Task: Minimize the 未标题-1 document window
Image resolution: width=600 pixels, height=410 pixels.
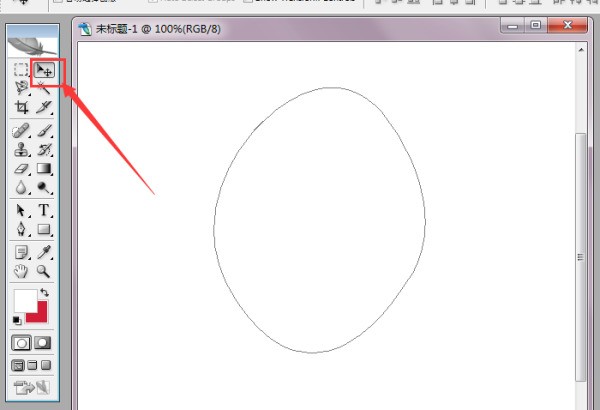Action: point(512,26)
